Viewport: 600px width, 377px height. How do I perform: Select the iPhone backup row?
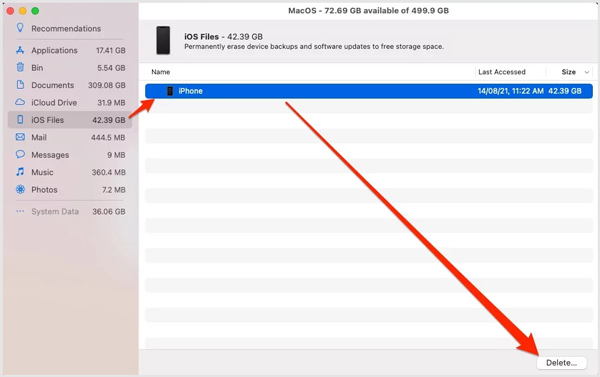[369, 91]
